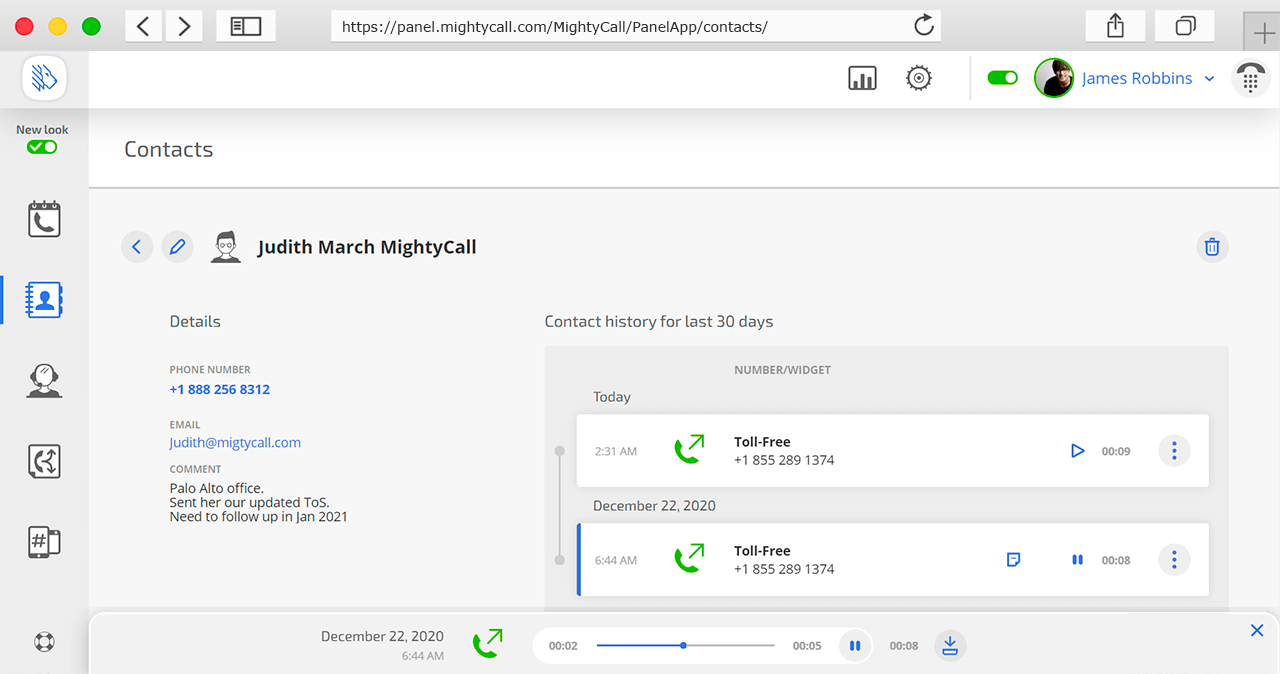Image resolution: width=1280 pixels, height=674 pixels.
Task: Select December 22 Toll-Free call entry
Action: pyautogui.click(x=893, y=560)
